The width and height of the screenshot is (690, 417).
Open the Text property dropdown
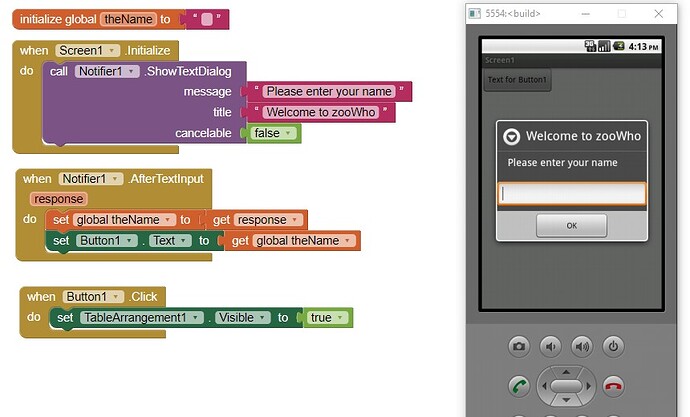[183, 241]
